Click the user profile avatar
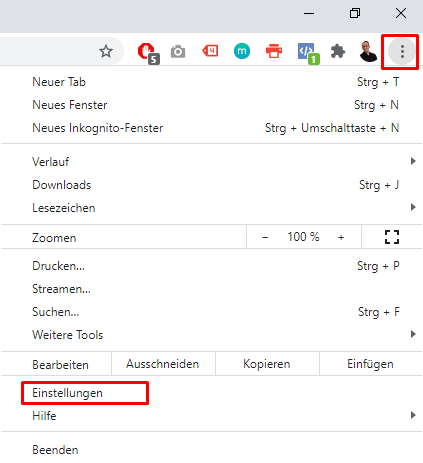The image size is (423, 463). (x=368, y=51)
